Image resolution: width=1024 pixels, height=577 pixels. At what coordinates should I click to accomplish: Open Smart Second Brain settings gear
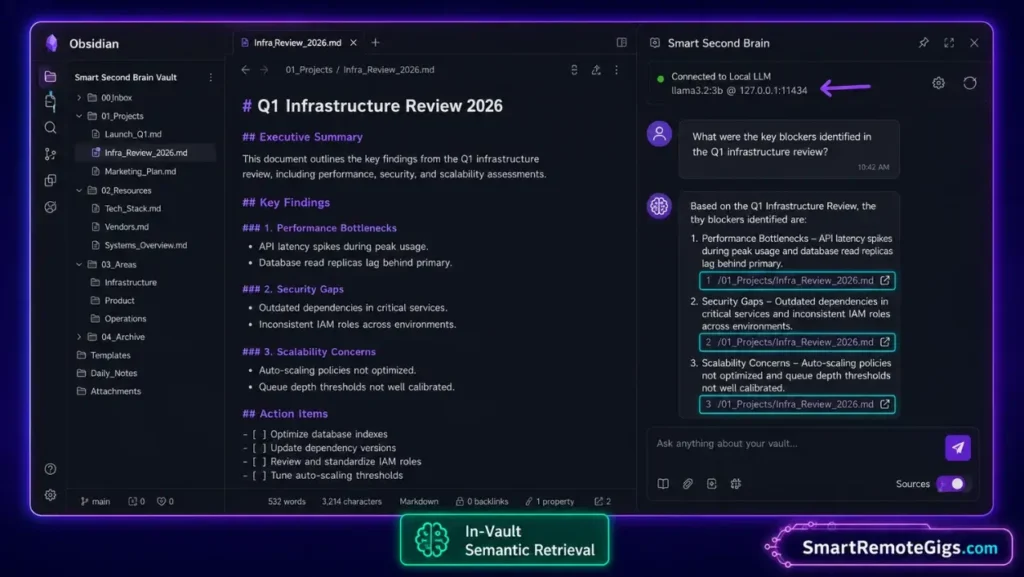click(938, 83)
